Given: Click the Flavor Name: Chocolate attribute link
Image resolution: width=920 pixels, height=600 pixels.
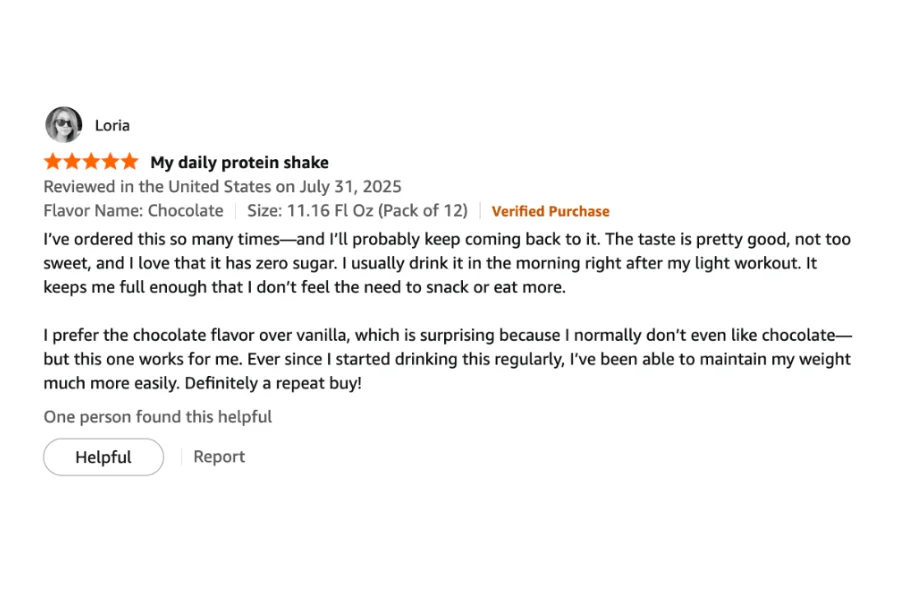Looking at the screenshot, I should [x=133, y=210].
